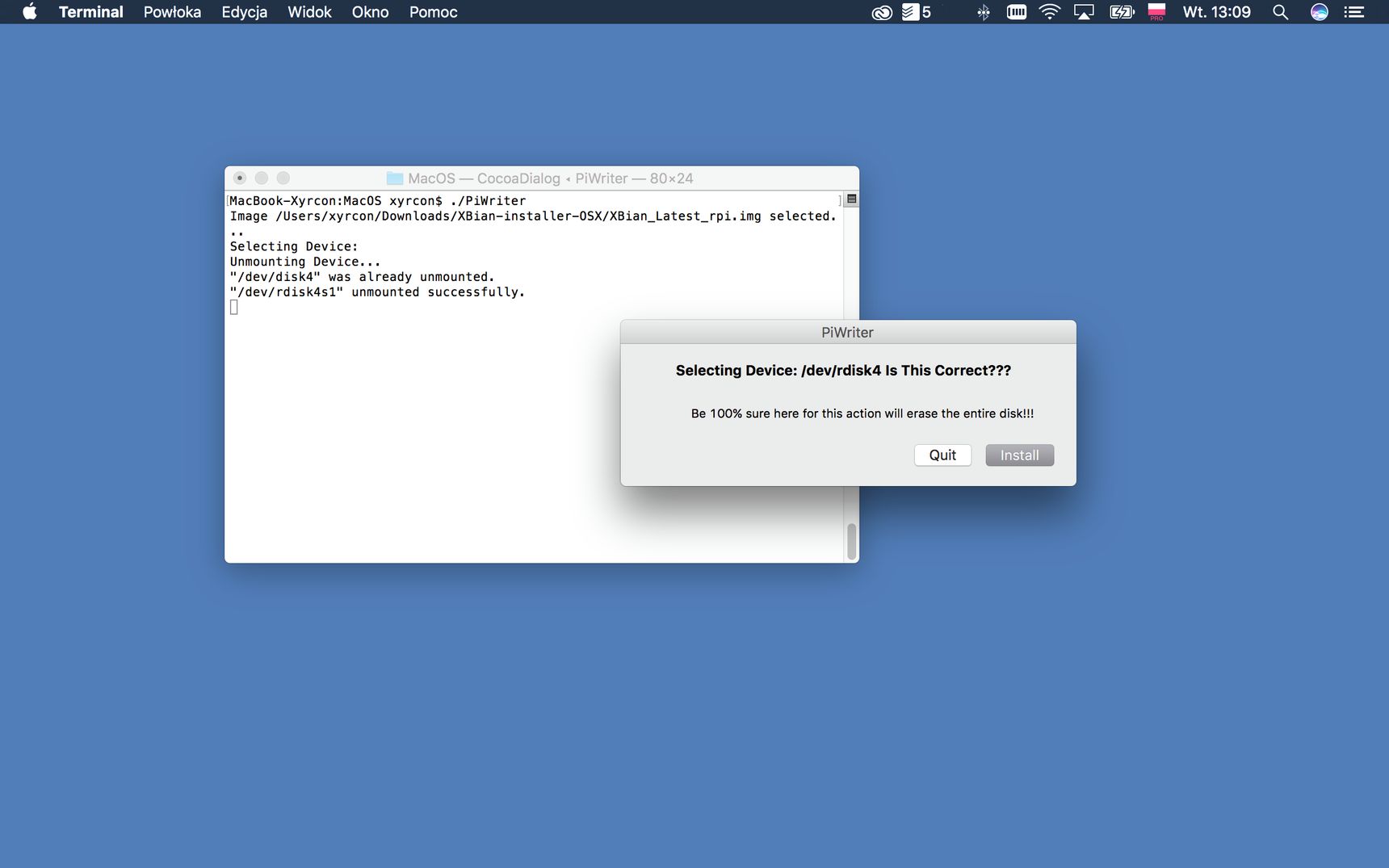Click the battery charging status icon
Image resolution: width=1389 pixels, height=868 pixels.
(1122, 12)
